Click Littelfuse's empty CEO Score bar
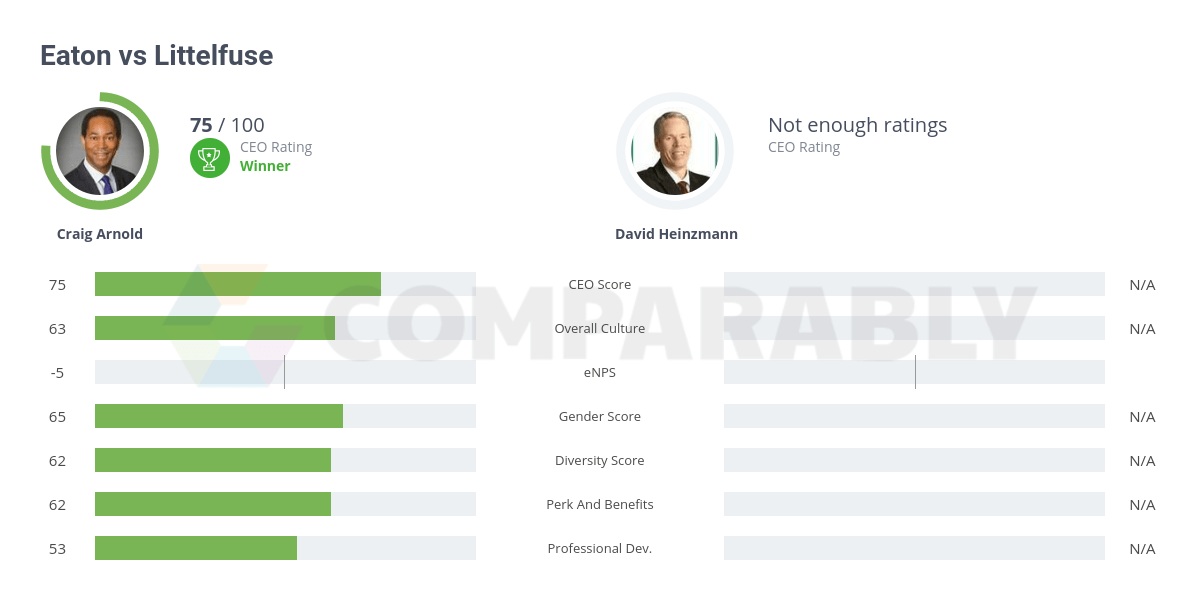The height and width of the screenshot is (600, 1200). (914, 284)
